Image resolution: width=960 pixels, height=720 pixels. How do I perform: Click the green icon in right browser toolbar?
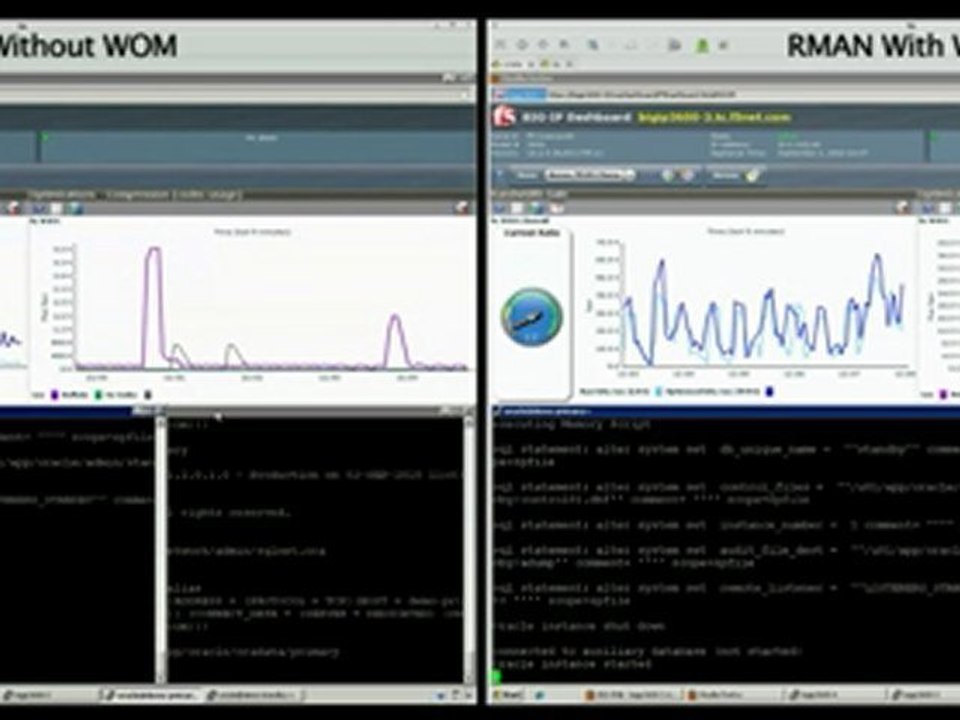[702, 45]
